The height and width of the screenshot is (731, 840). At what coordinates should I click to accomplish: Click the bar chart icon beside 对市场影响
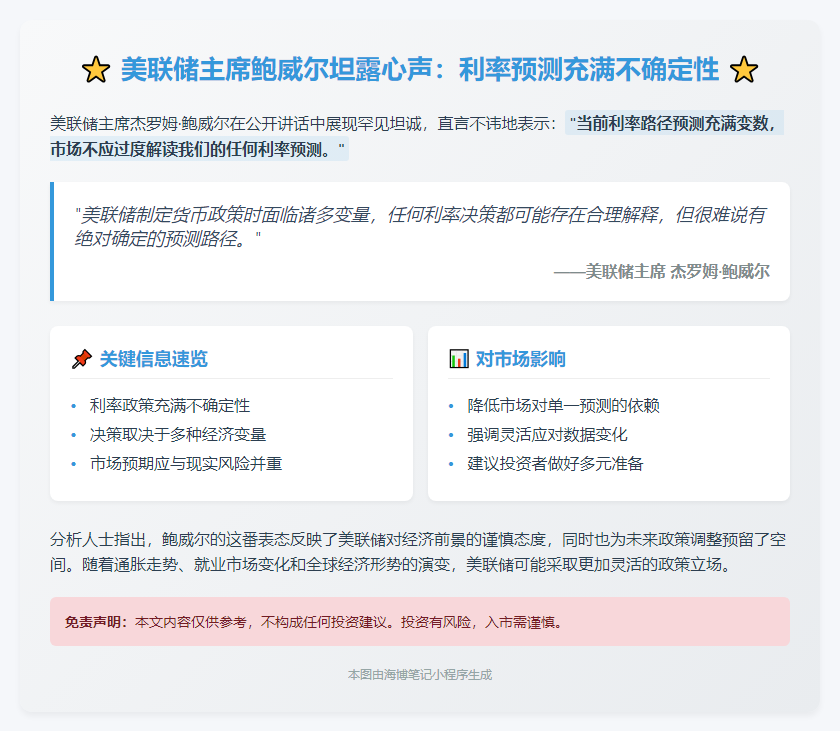(x=459, y=359)
